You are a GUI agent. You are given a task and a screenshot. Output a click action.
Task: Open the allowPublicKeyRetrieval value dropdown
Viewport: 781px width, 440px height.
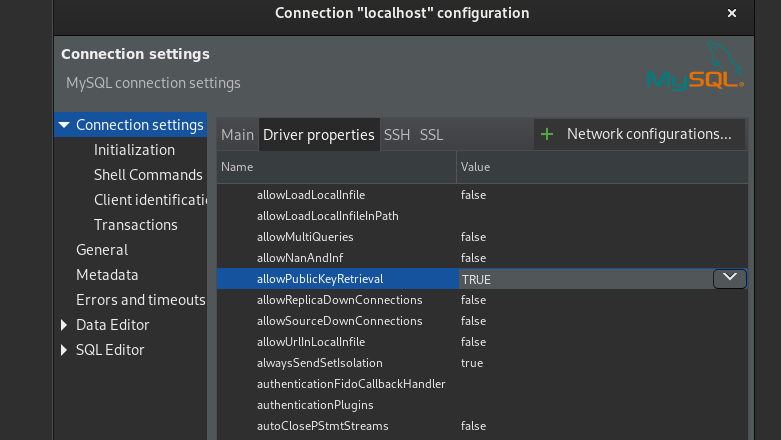[x=729, y=279]
